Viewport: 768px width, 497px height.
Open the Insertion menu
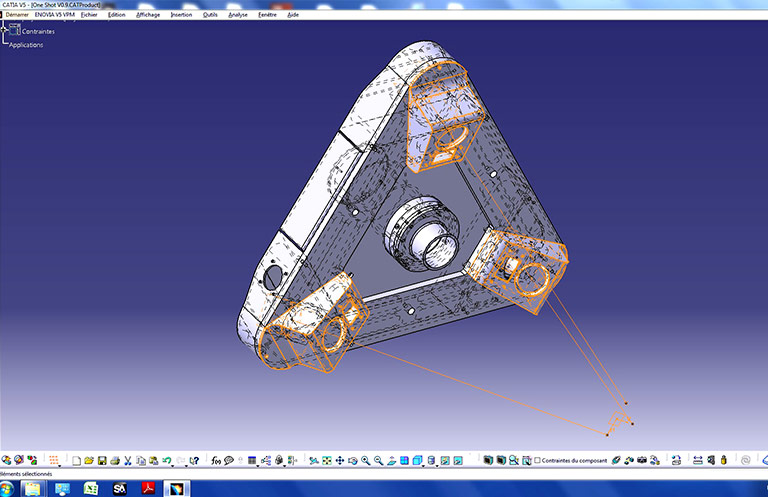pos(181,15)
